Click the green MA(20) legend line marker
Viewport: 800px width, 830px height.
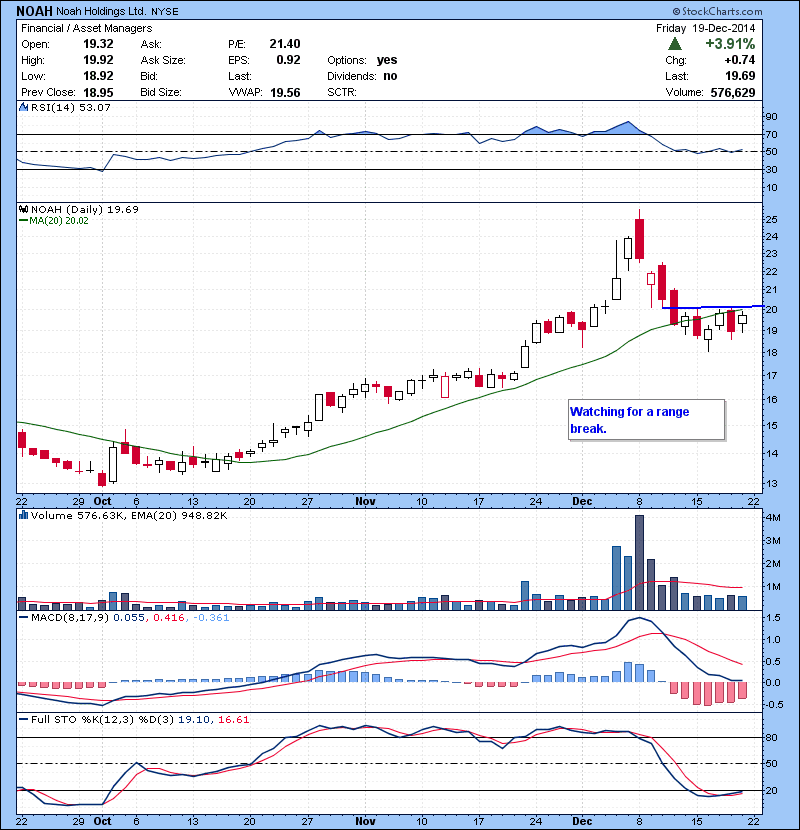tap(23, 221)
